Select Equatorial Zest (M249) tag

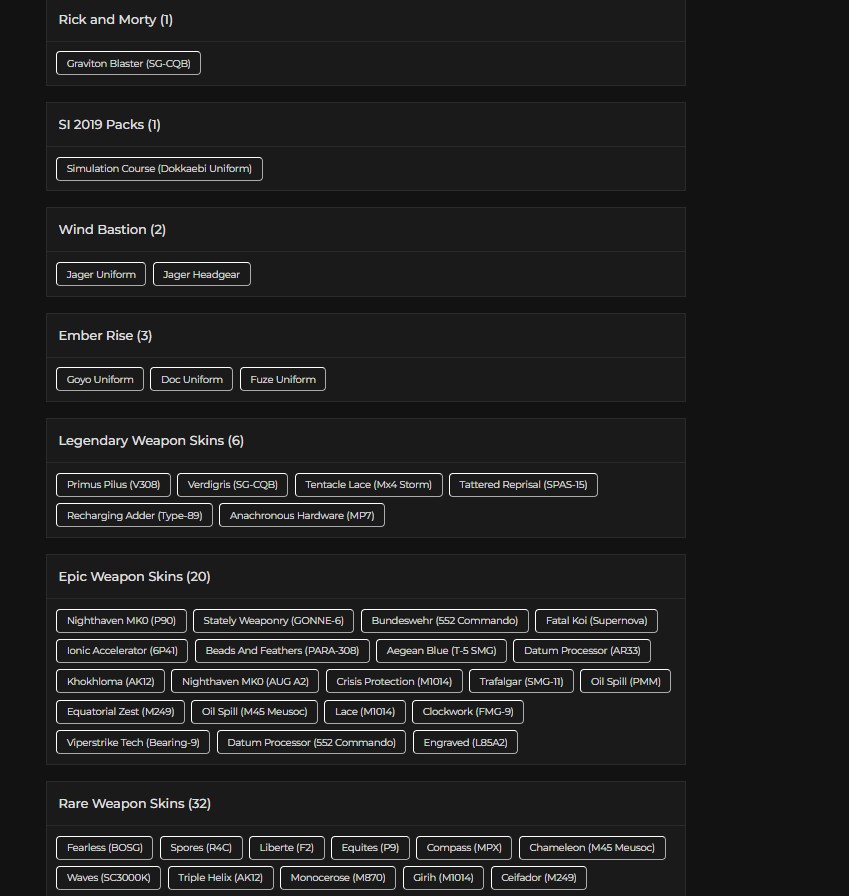click(121, 712)
